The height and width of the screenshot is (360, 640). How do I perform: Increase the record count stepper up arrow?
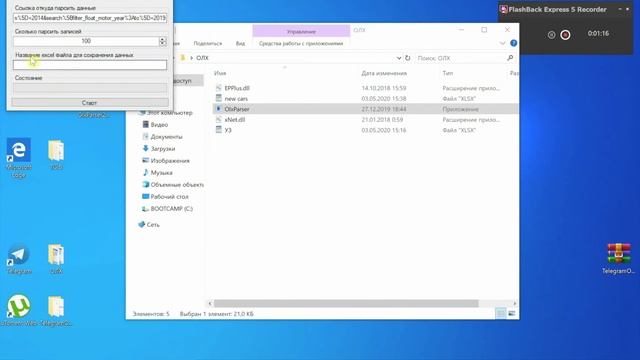[163, 39]
